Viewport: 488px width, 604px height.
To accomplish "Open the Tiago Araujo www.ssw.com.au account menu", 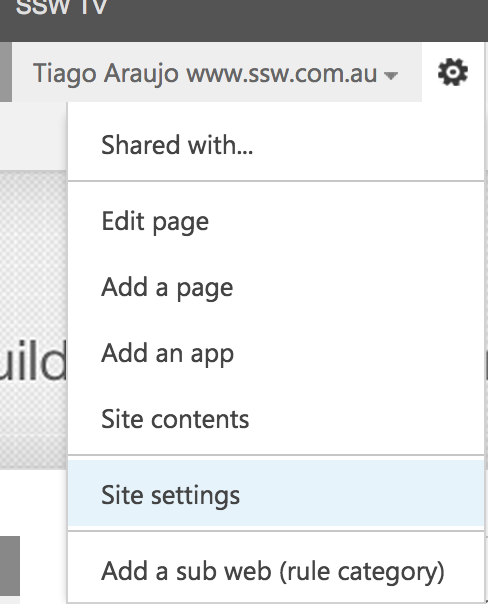I will tap(217, 72).
